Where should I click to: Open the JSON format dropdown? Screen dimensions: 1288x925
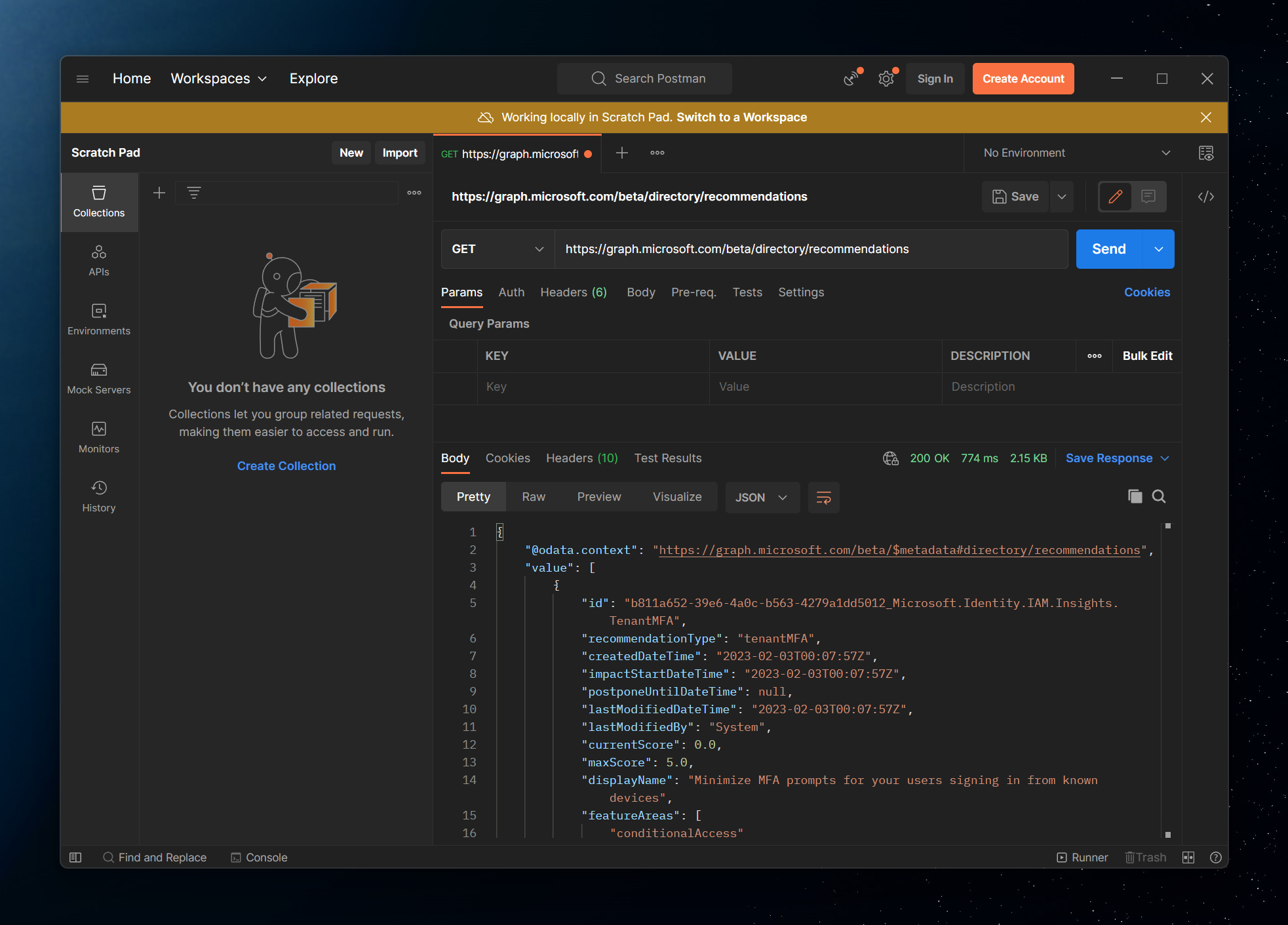coord(762,498)
